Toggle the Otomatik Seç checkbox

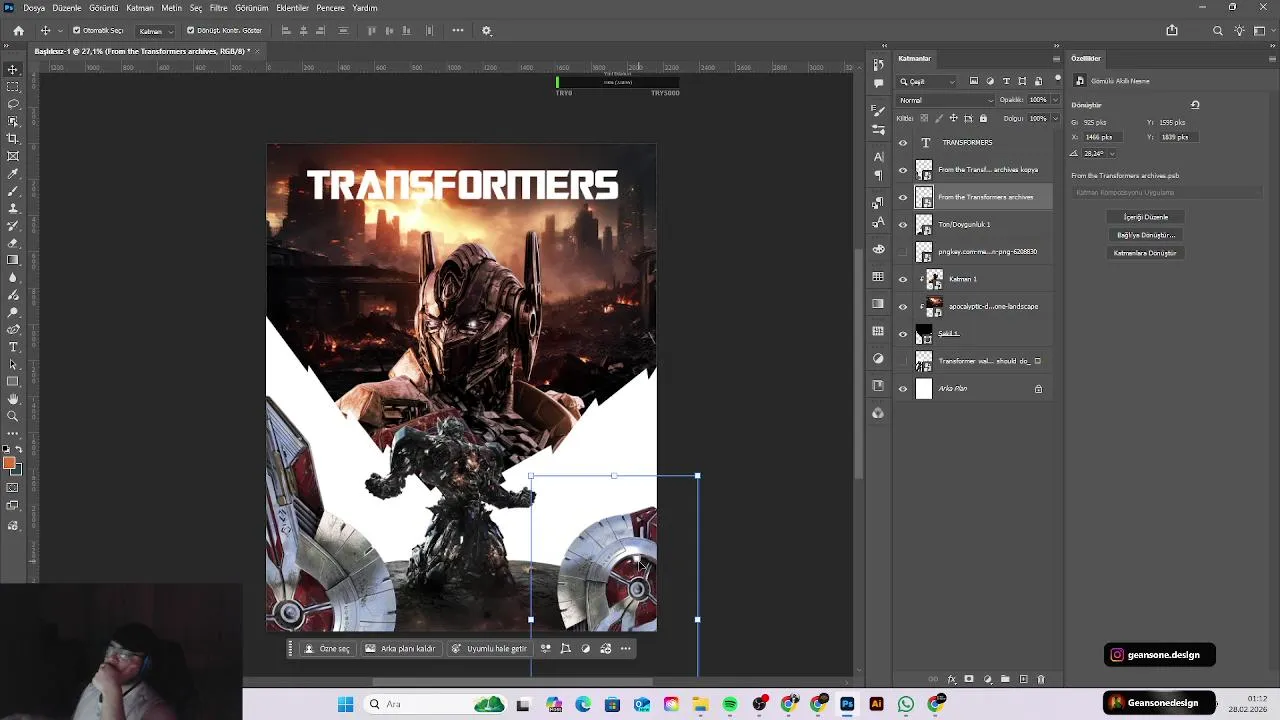[76, 30]
